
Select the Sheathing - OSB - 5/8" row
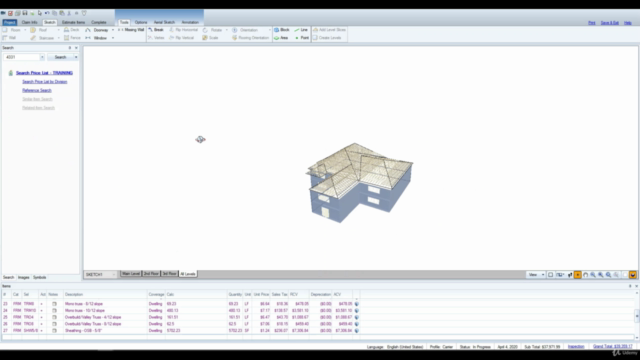tap(180, 331)
